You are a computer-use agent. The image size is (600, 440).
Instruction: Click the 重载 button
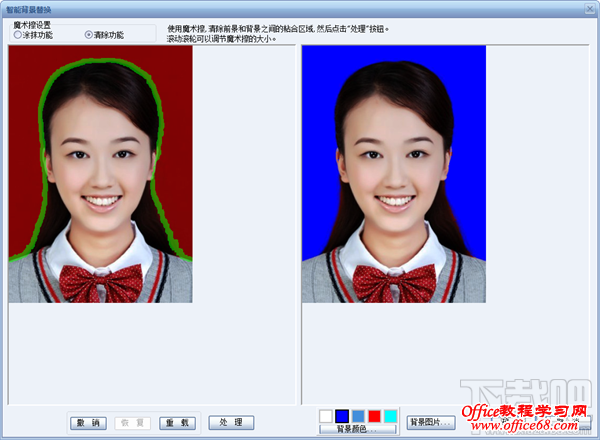coord(177,423)
